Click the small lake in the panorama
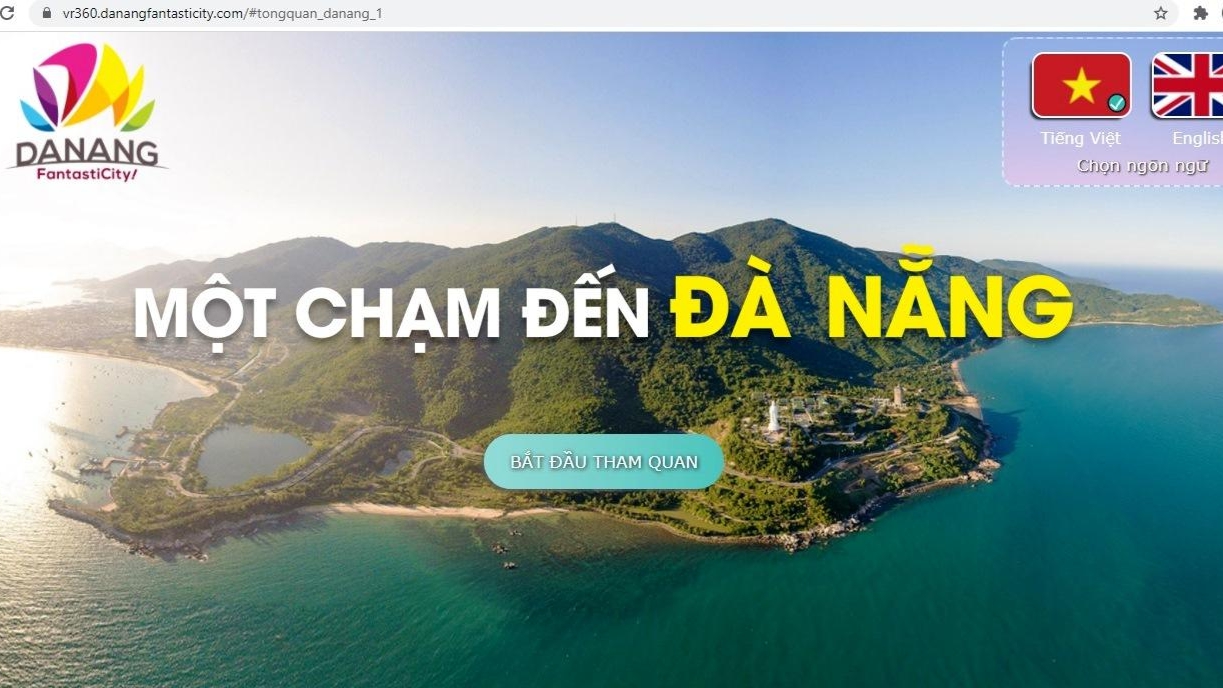 [253, 456]
